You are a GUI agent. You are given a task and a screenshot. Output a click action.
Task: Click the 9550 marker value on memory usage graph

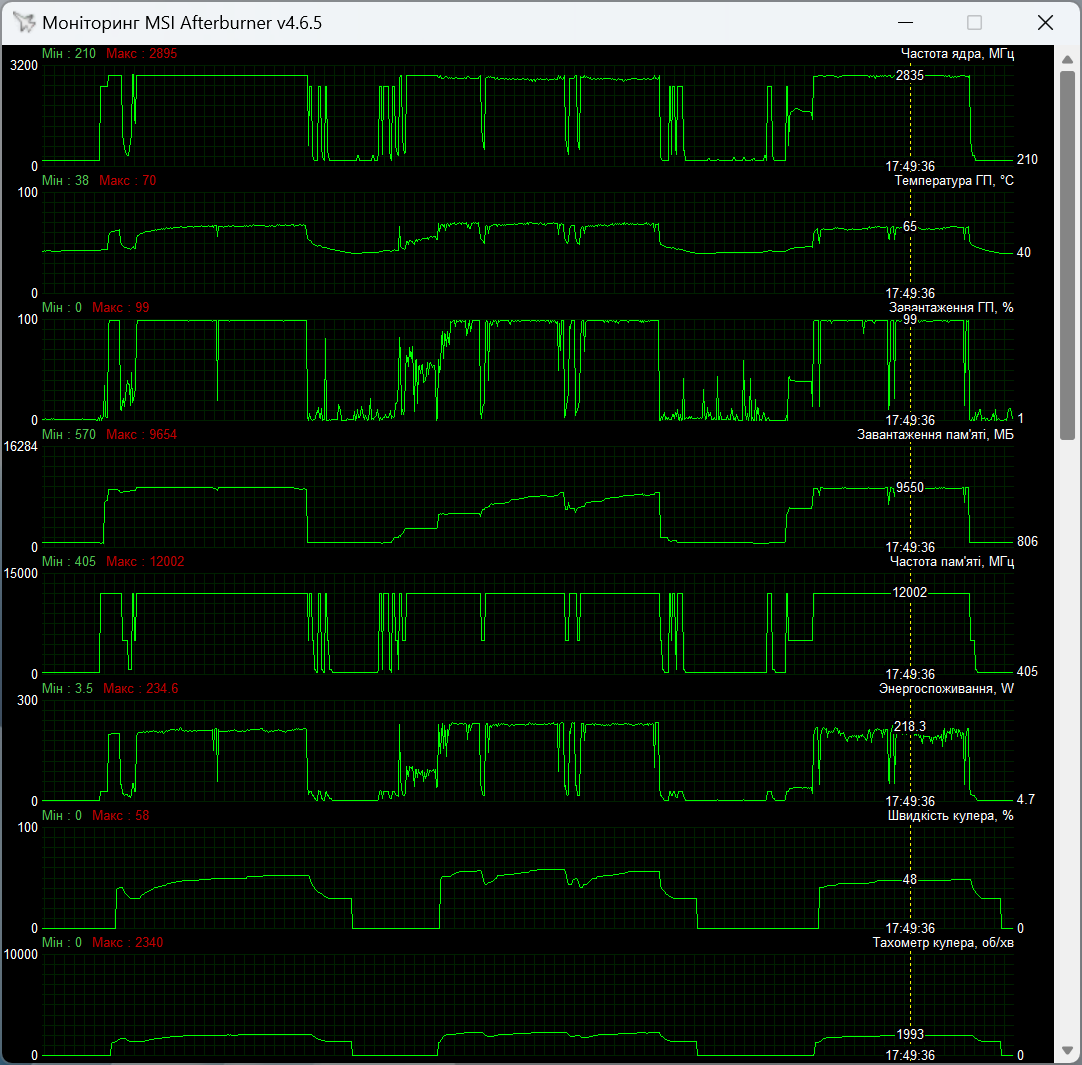coord(909,487)
